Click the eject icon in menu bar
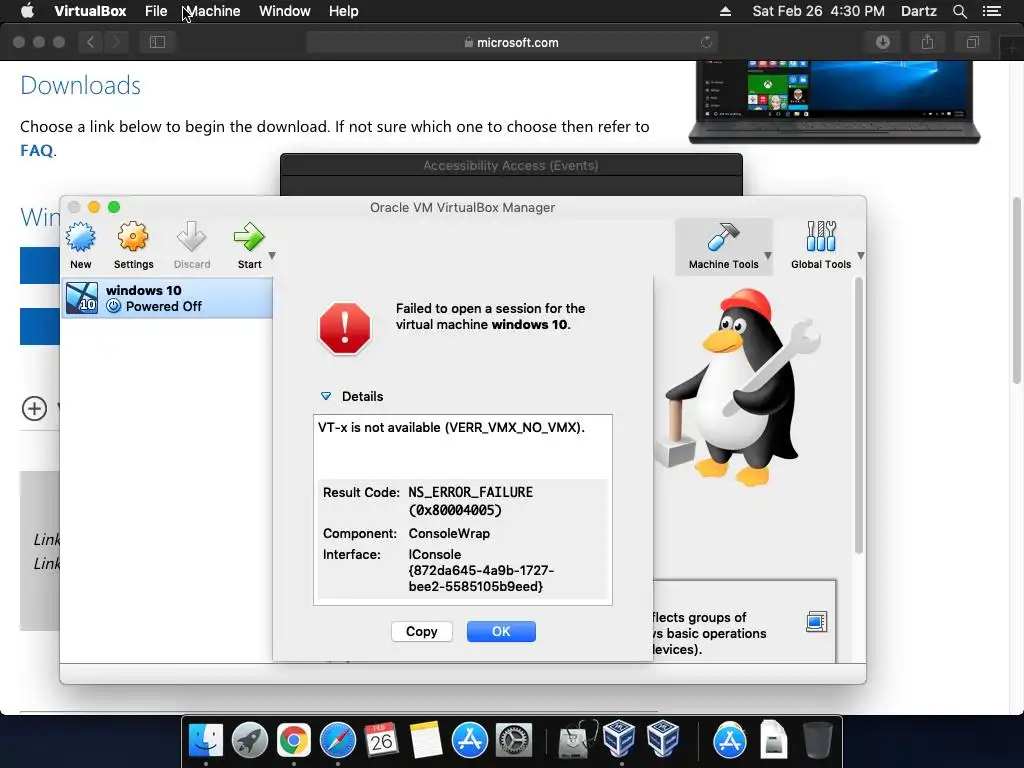The width and height of the screenshot is (1024, 768). pos(725,11)
